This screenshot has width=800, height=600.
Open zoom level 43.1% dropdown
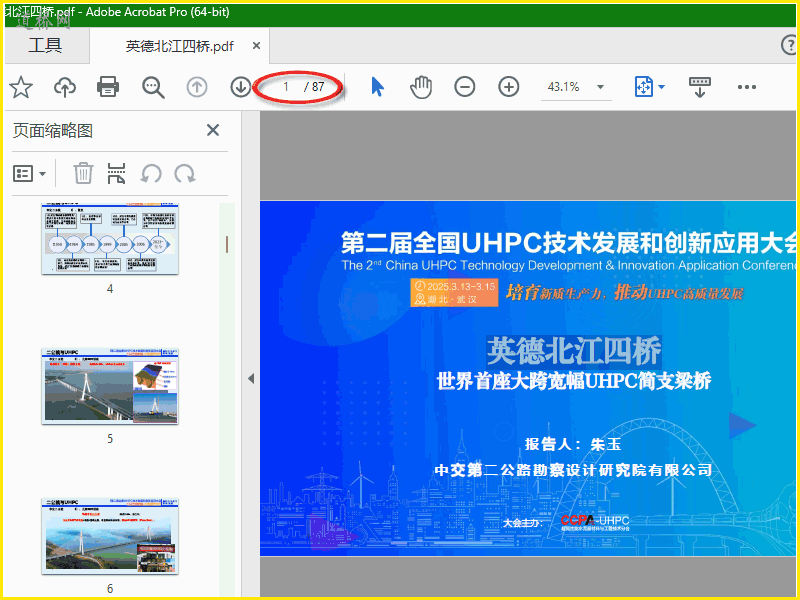[x=601, y=87]
